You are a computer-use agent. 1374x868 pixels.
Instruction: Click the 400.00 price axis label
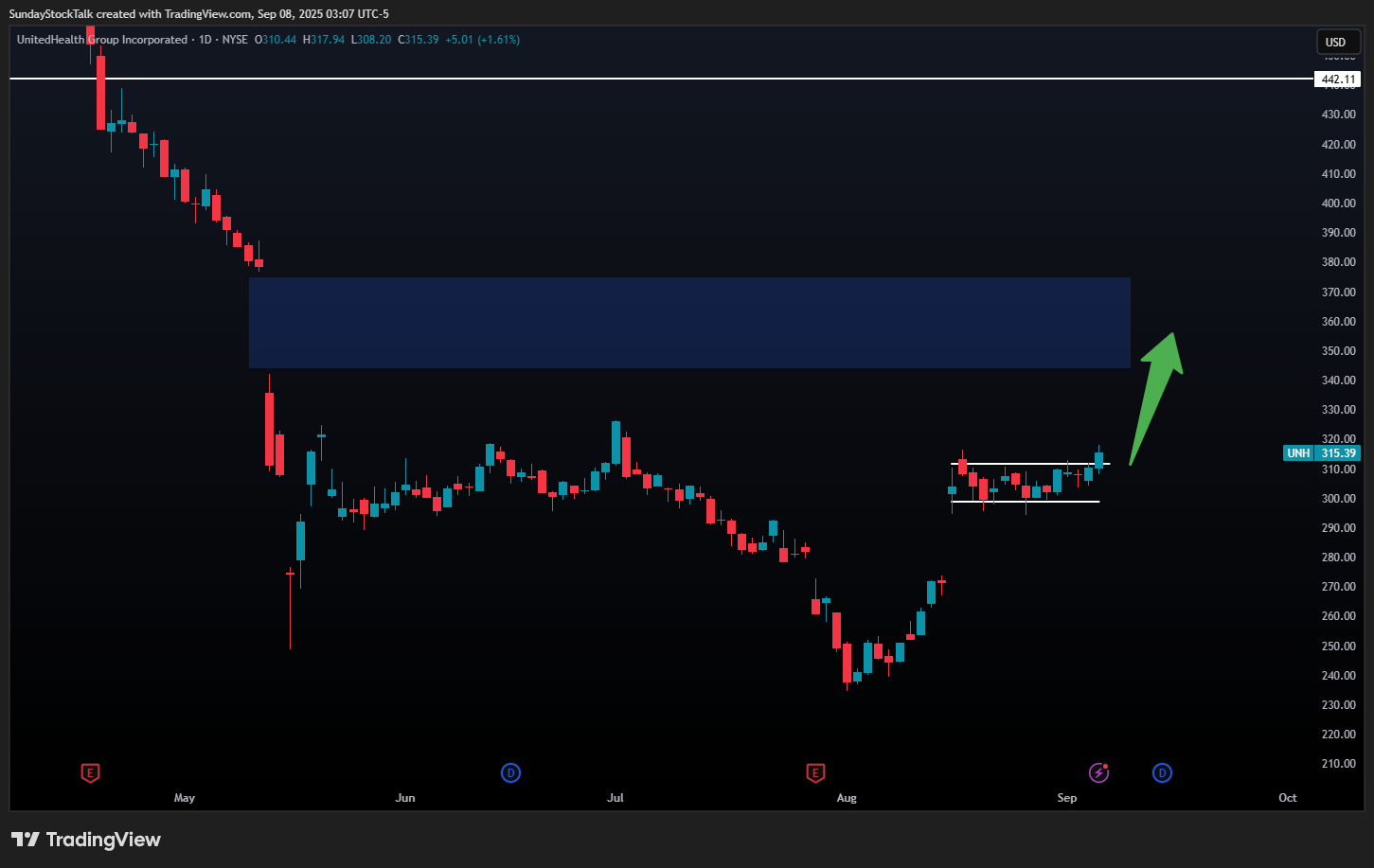coord(1338,204)
